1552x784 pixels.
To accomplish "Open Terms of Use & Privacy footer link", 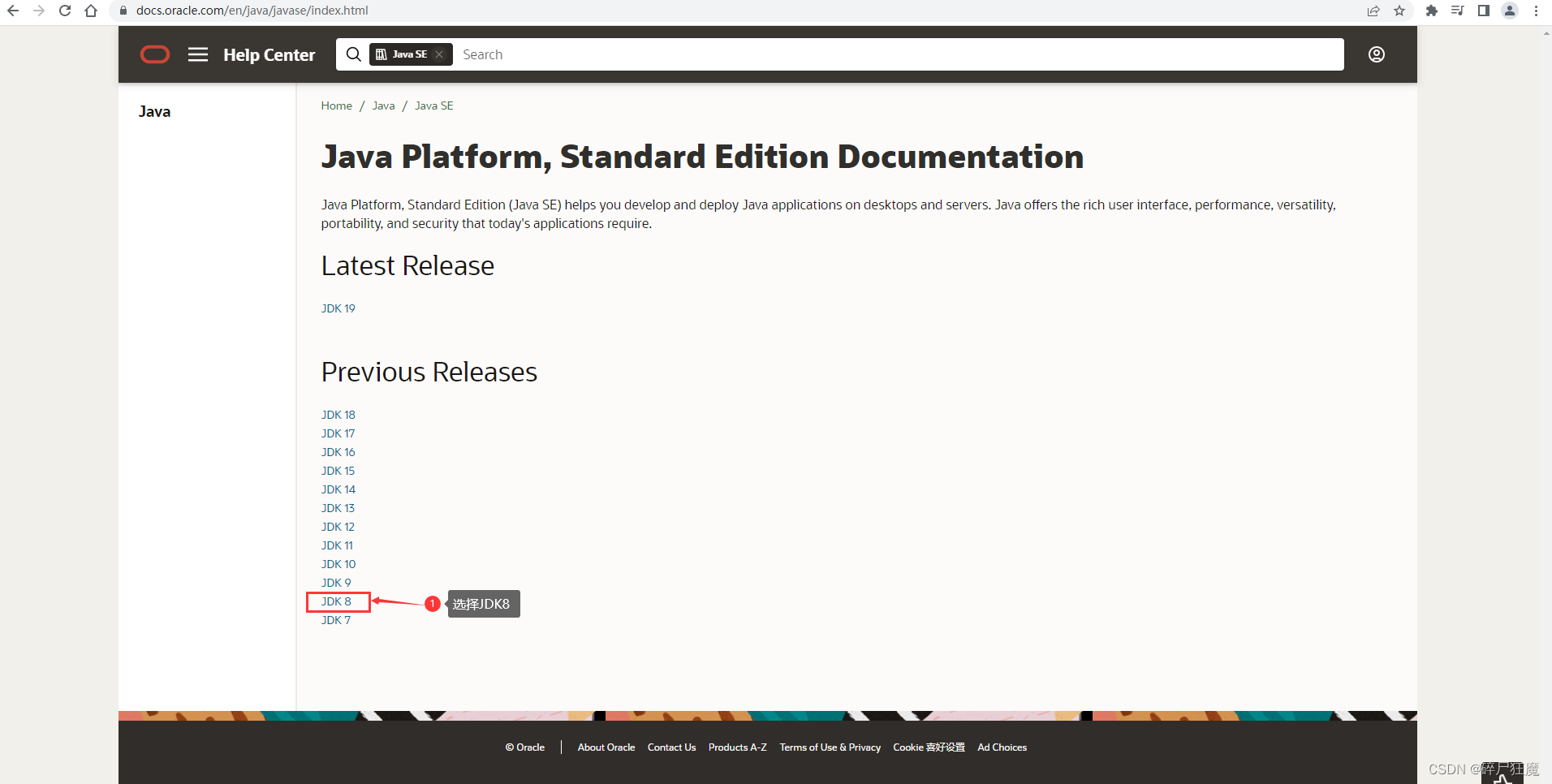I will click(830, 747).
